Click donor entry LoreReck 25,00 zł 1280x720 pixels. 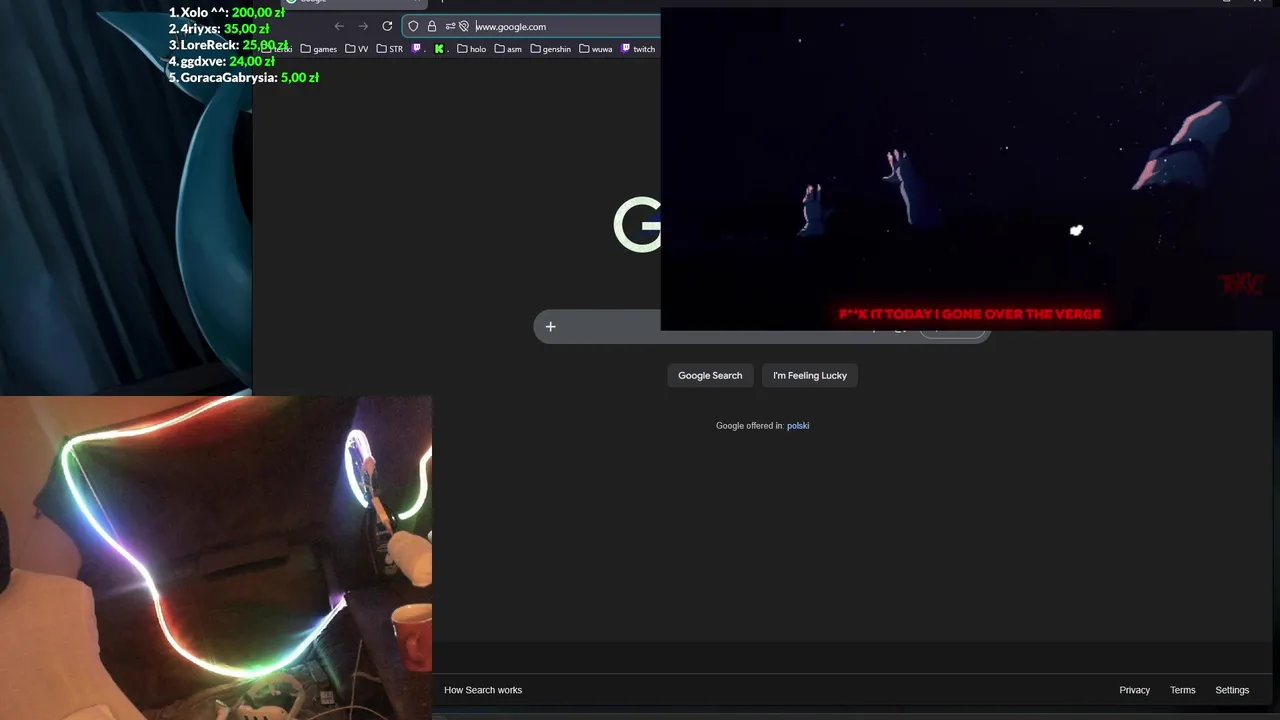click(228, 45)
